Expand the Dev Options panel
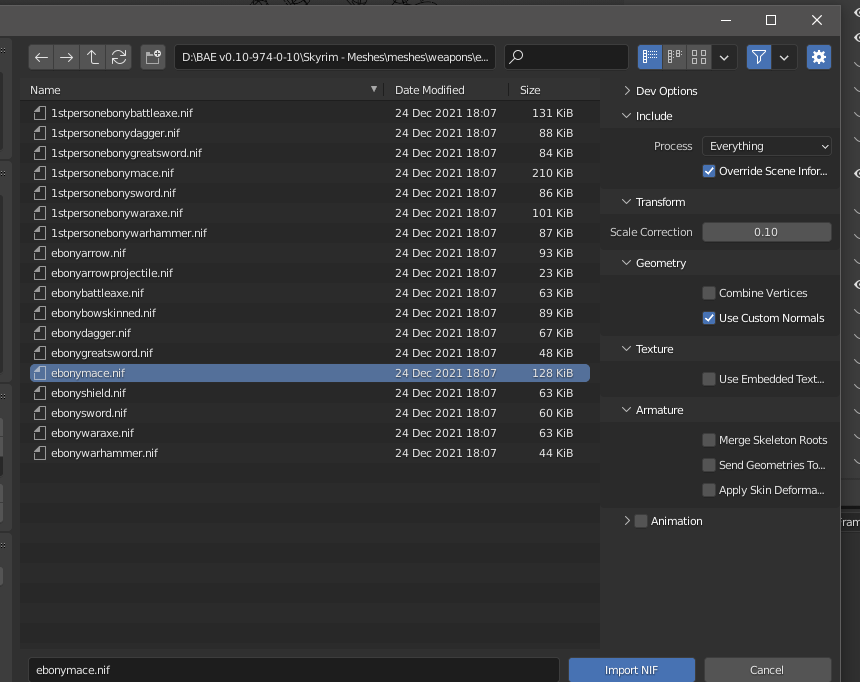 click(626, 91)
